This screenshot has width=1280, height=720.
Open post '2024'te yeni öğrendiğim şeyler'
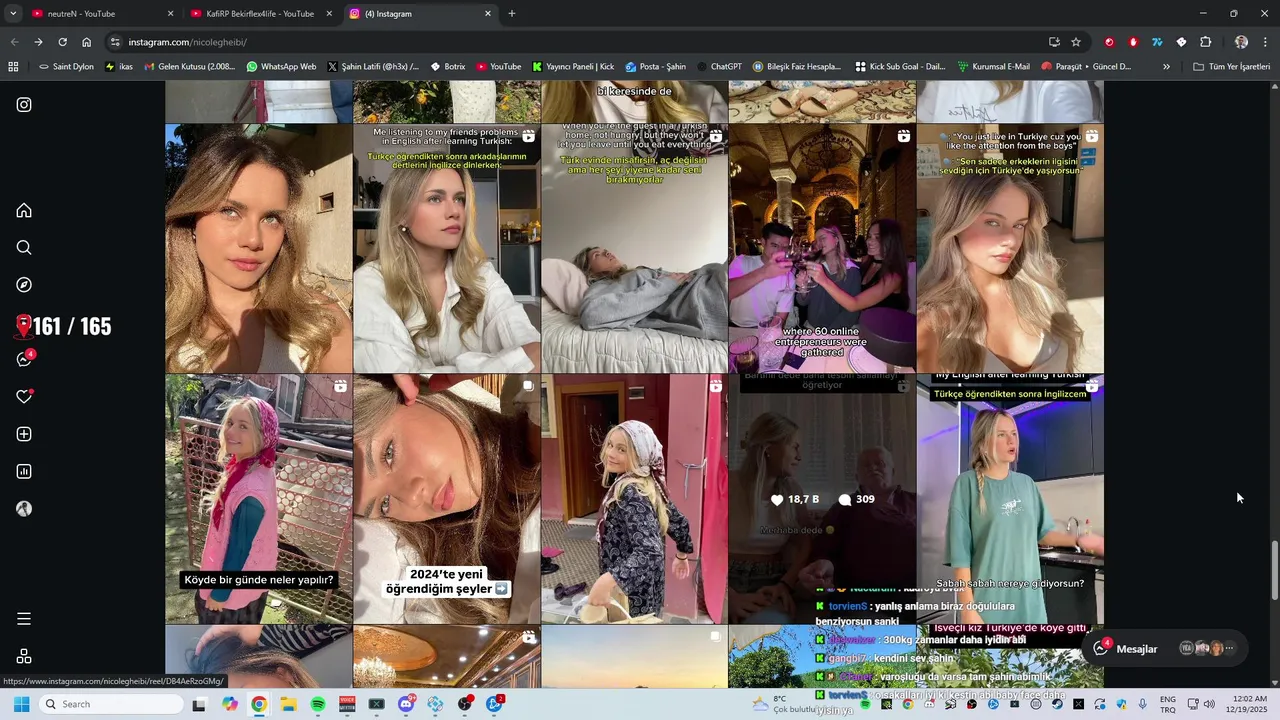click(447, 499)
